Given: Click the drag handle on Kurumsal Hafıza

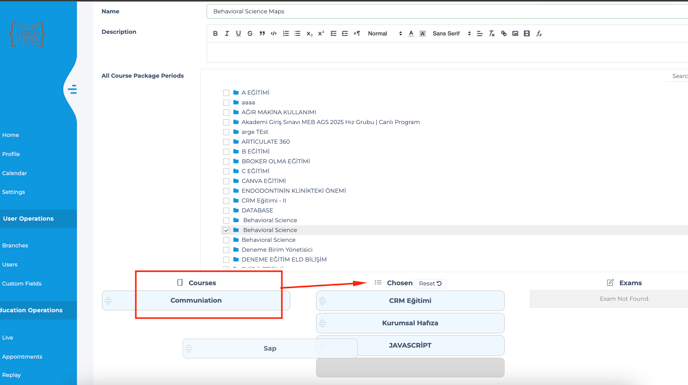Looking at the screenshot, I should [x=322, y=323].
